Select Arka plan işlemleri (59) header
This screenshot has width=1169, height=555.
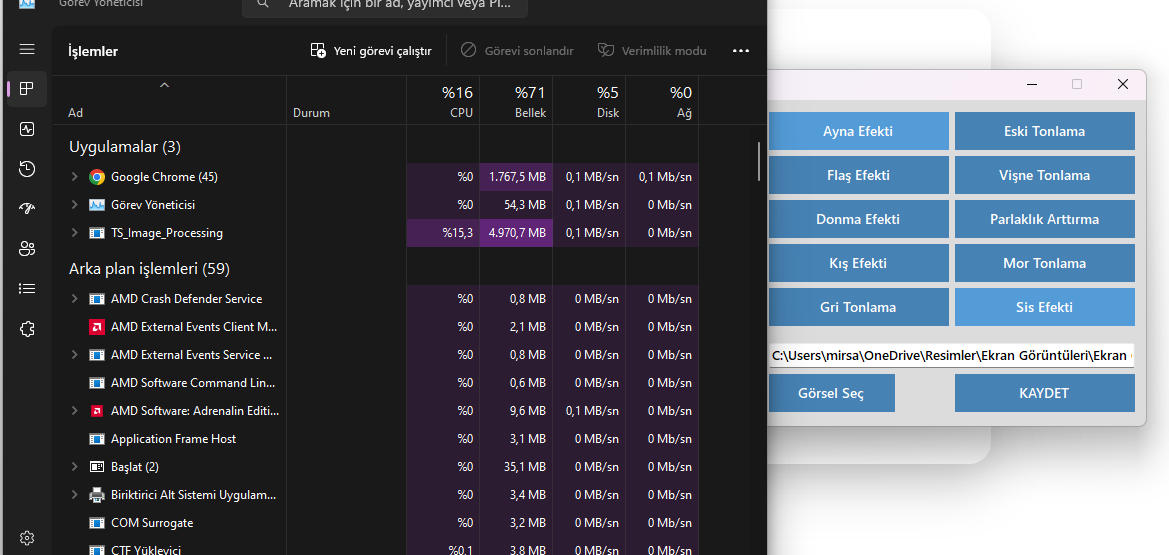[x=149, y=268]
